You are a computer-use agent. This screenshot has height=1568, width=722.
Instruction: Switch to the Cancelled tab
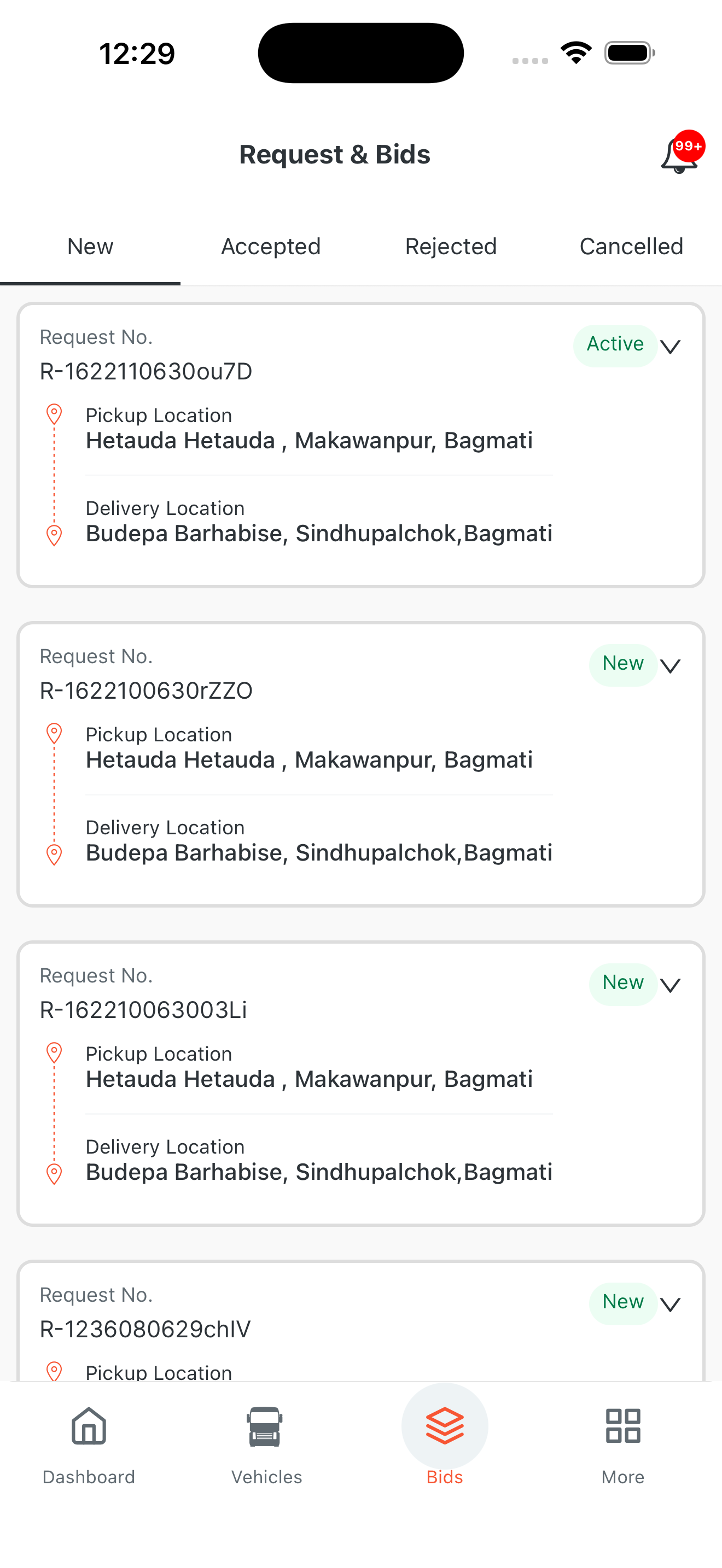pos(631,247)
